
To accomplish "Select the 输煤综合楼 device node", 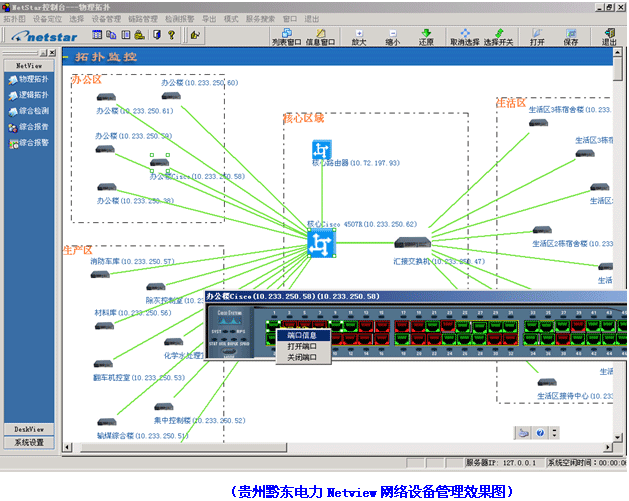I will [x=107, y=422].
